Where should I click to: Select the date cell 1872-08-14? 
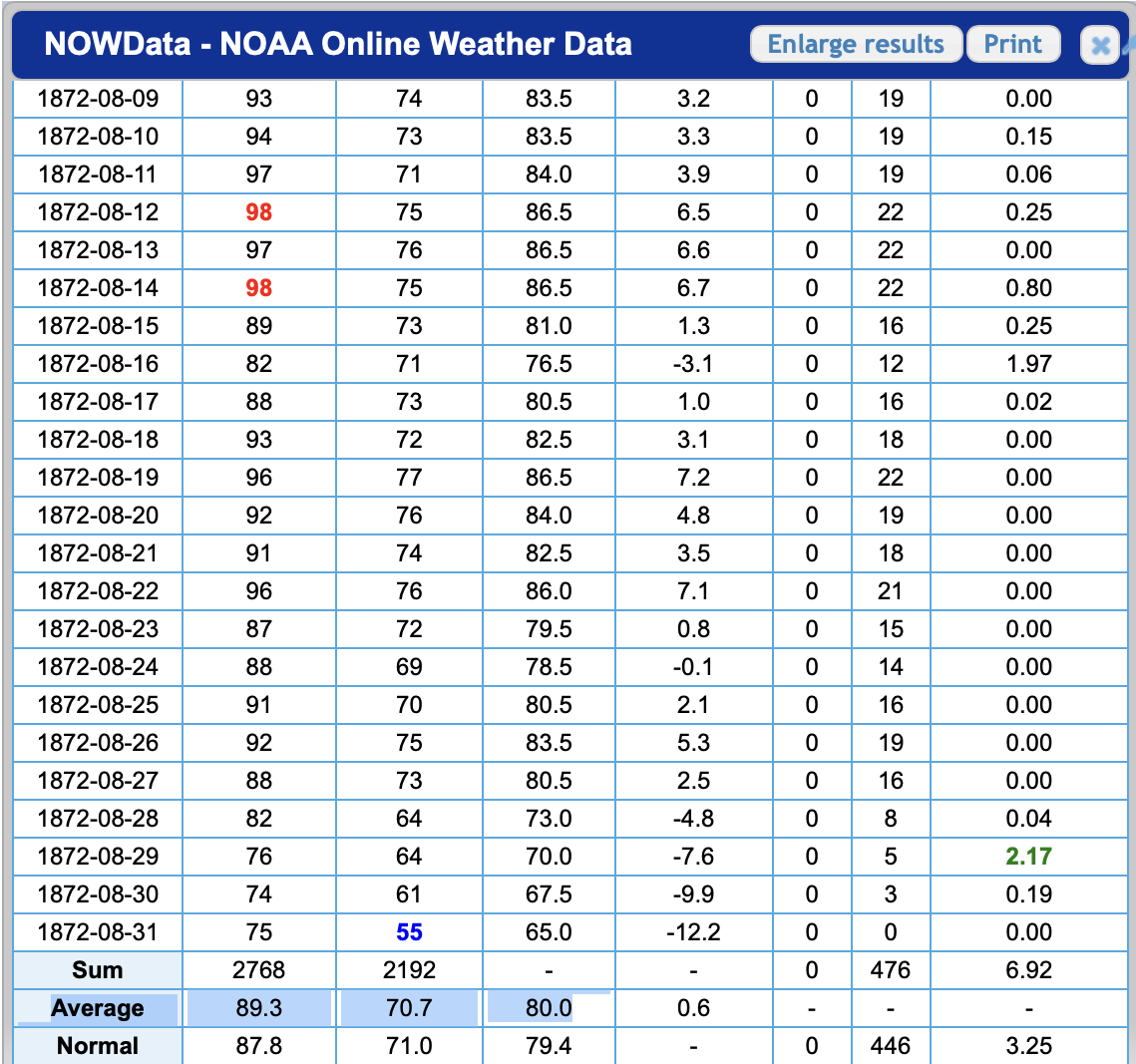98,287
